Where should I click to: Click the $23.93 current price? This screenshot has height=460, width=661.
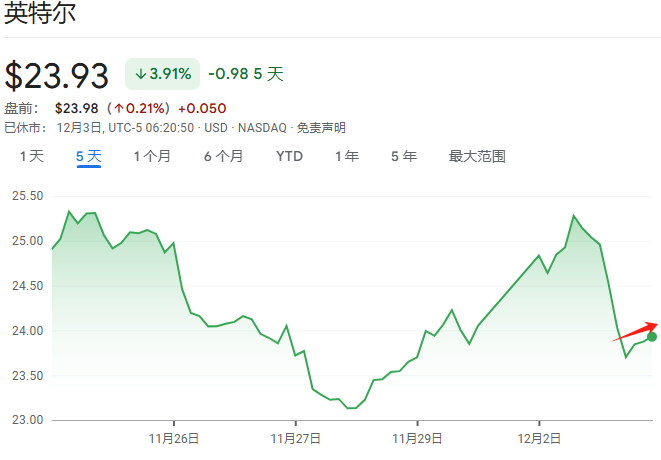click(x=56, y=76)
